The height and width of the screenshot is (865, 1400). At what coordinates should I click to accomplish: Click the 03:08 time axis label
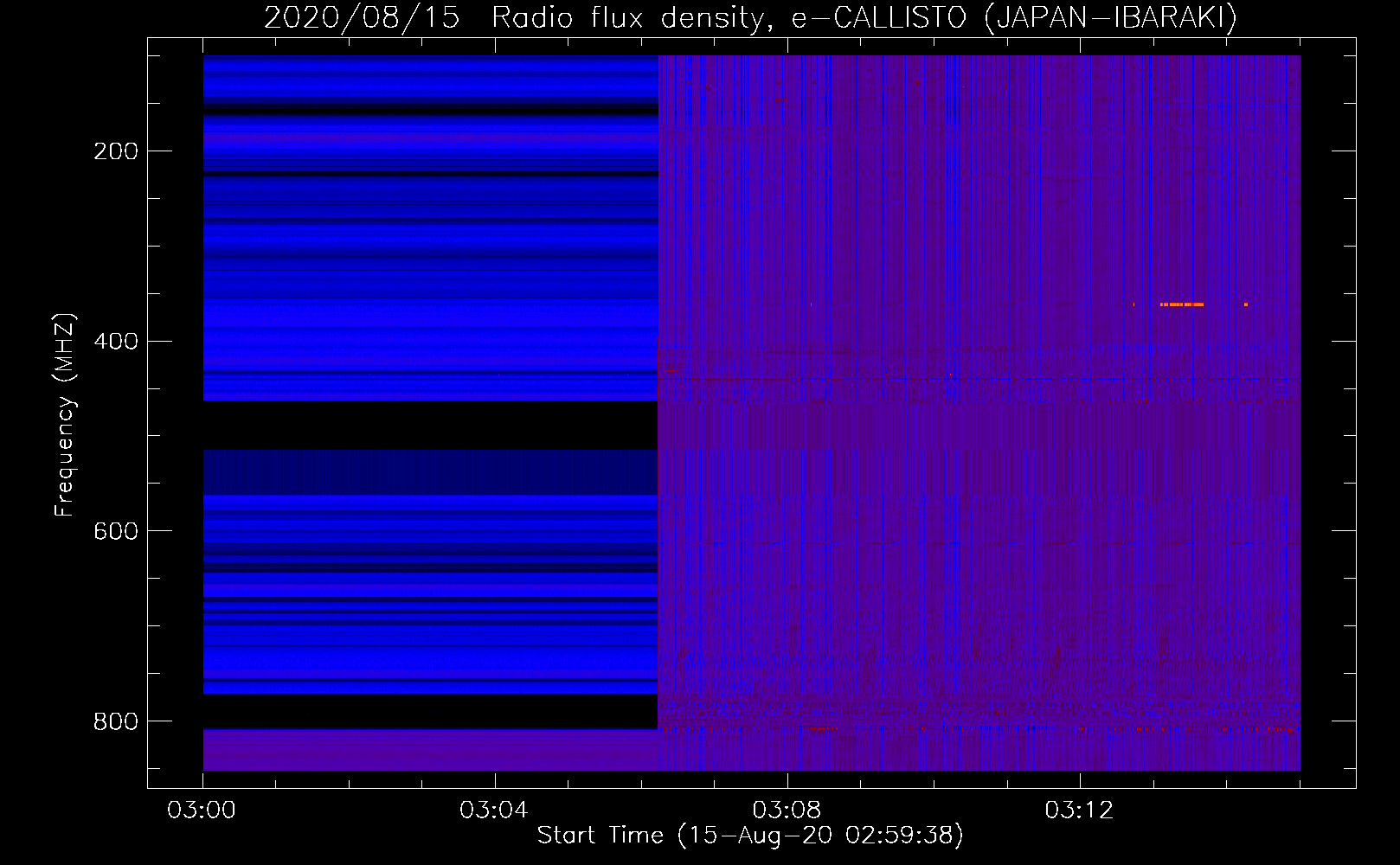pyautogui.click(x=787, y=811)
